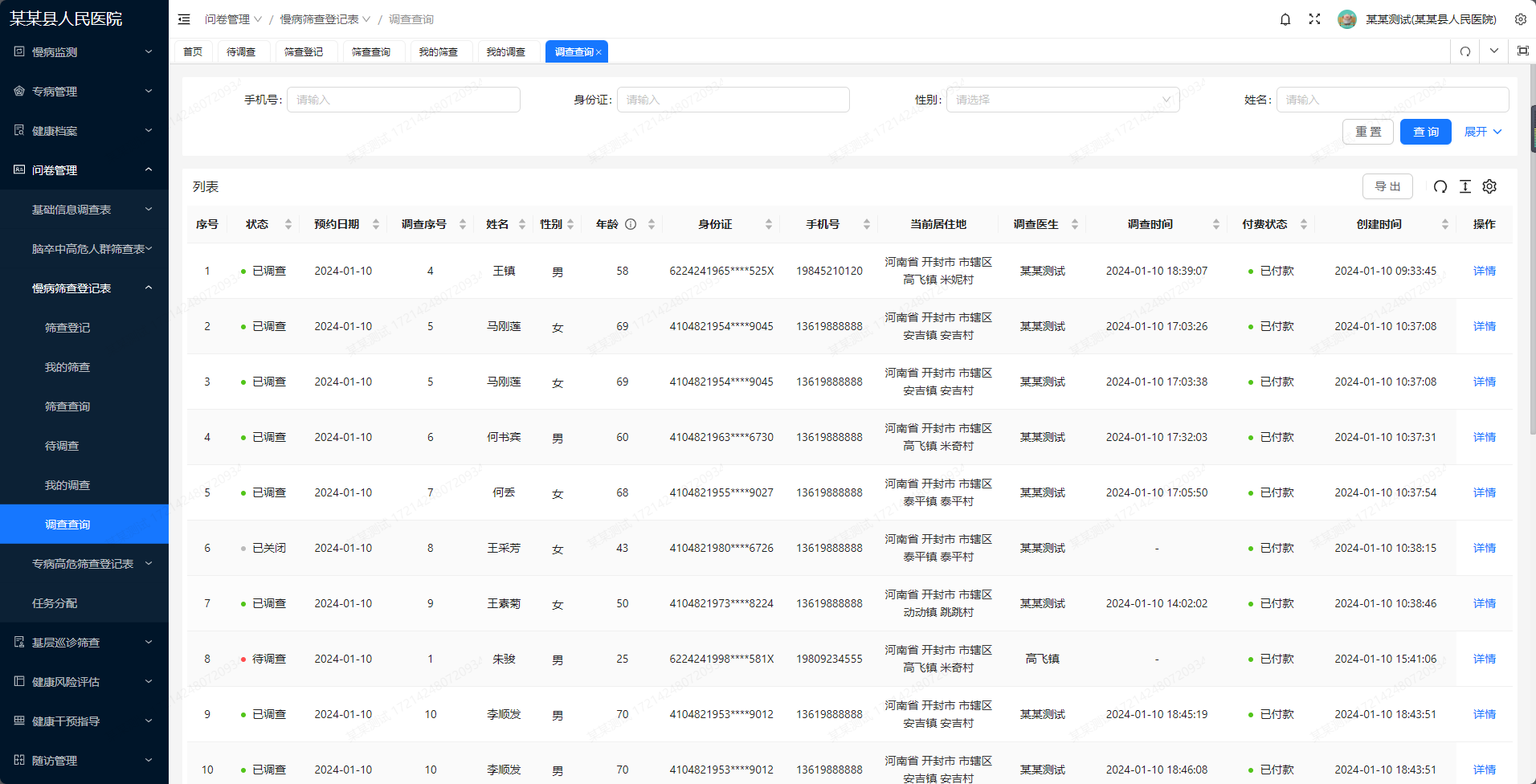Open the header settings gear
This screenshot has height=784, width=1536.
click(x=1521, y=19)
